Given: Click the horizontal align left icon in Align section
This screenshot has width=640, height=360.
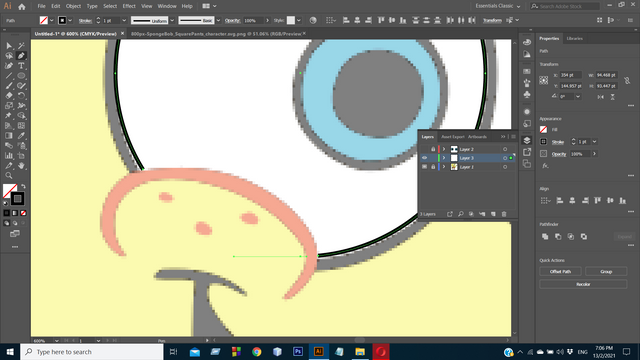Looking at the screenshot, I should [560, 200].
